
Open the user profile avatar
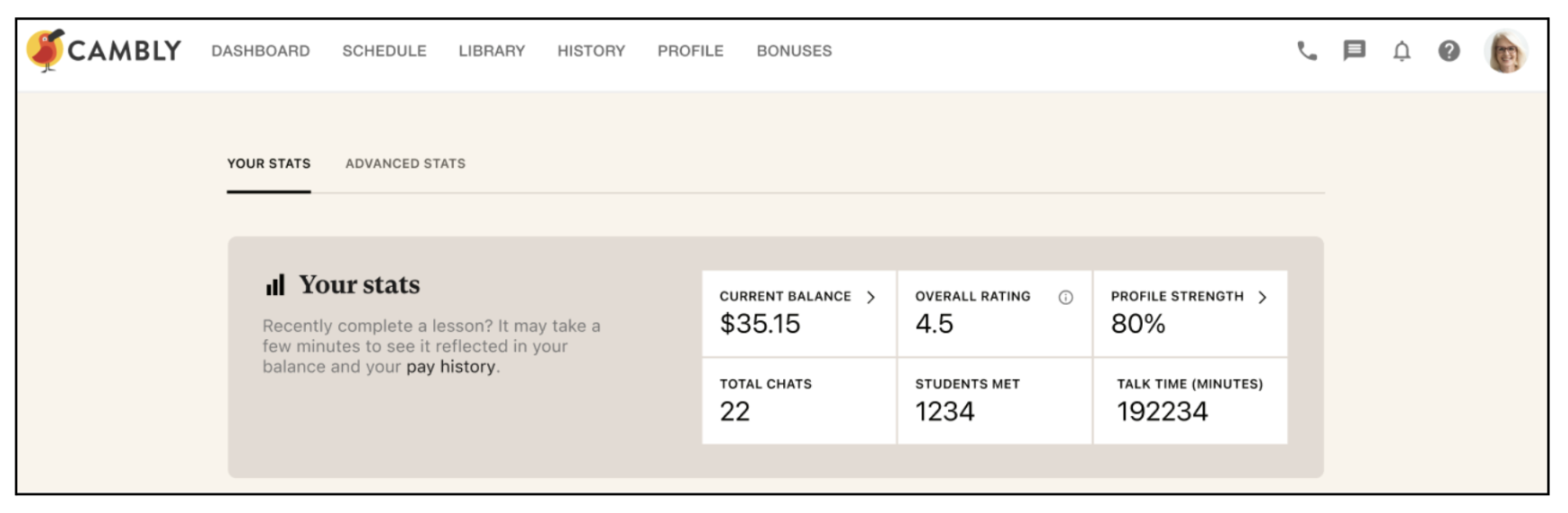click(x=1506, y=51)
